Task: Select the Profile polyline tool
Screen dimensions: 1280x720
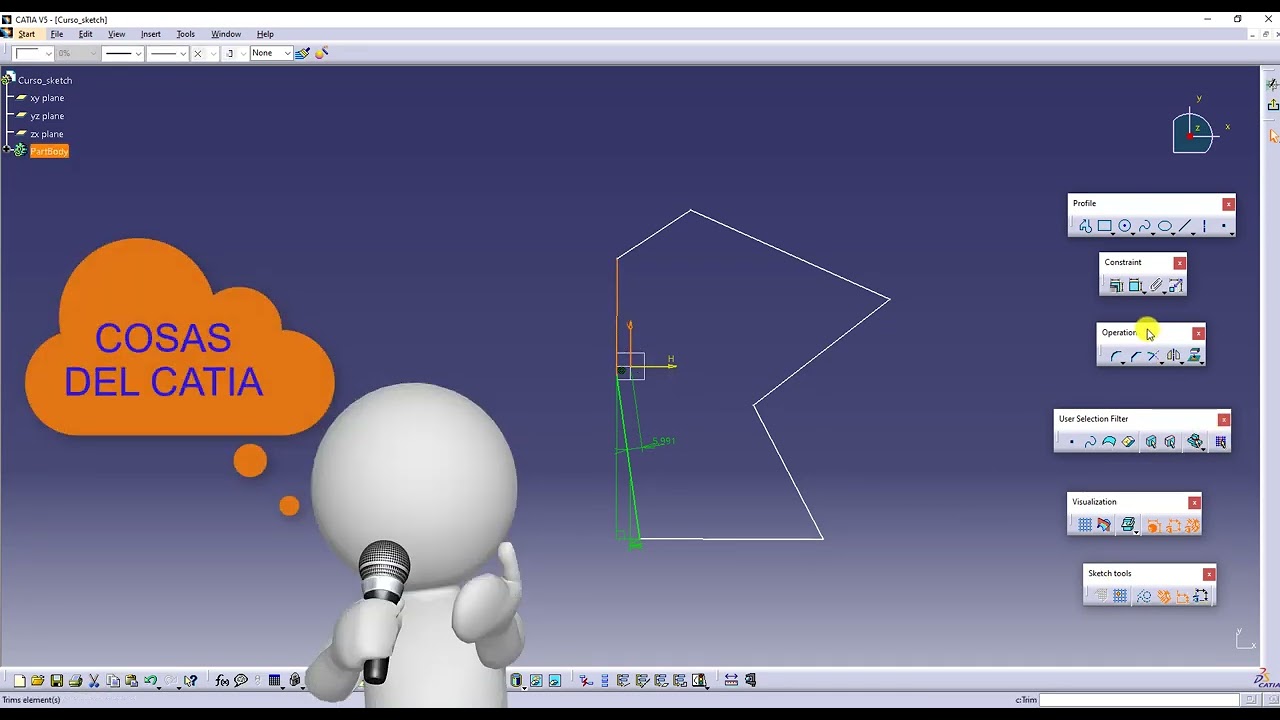Action: click(1085, 227)
